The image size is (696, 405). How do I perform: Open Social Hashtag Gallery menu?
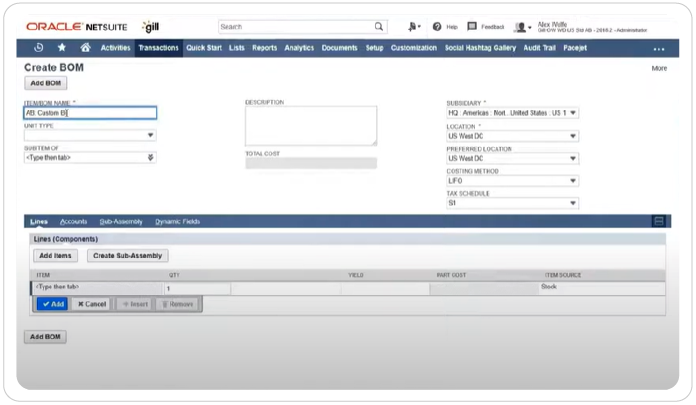coord(480,48)
